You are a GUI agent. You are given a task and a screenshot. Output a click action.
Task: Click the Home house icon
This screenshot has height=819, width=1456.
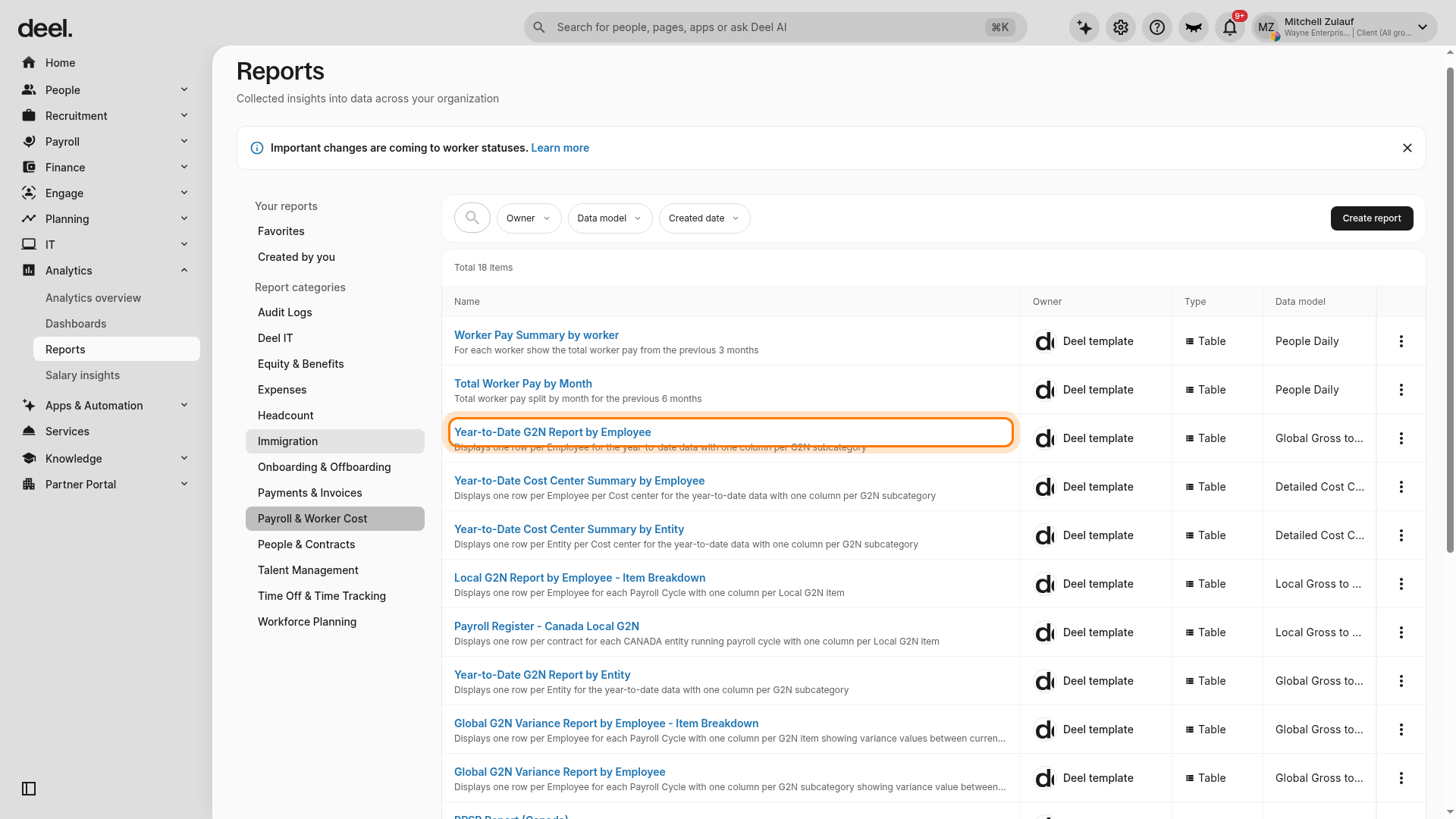pyautogui.click(x=29, y=63)
